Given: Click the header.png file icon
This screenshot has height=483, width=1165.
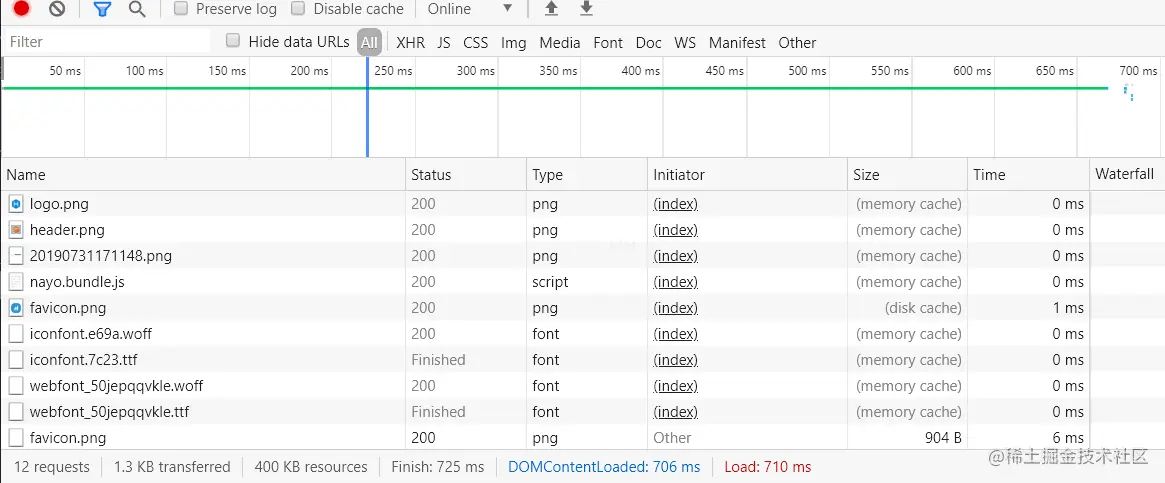Looking at the screenshot, I should (x=16, y=230).
